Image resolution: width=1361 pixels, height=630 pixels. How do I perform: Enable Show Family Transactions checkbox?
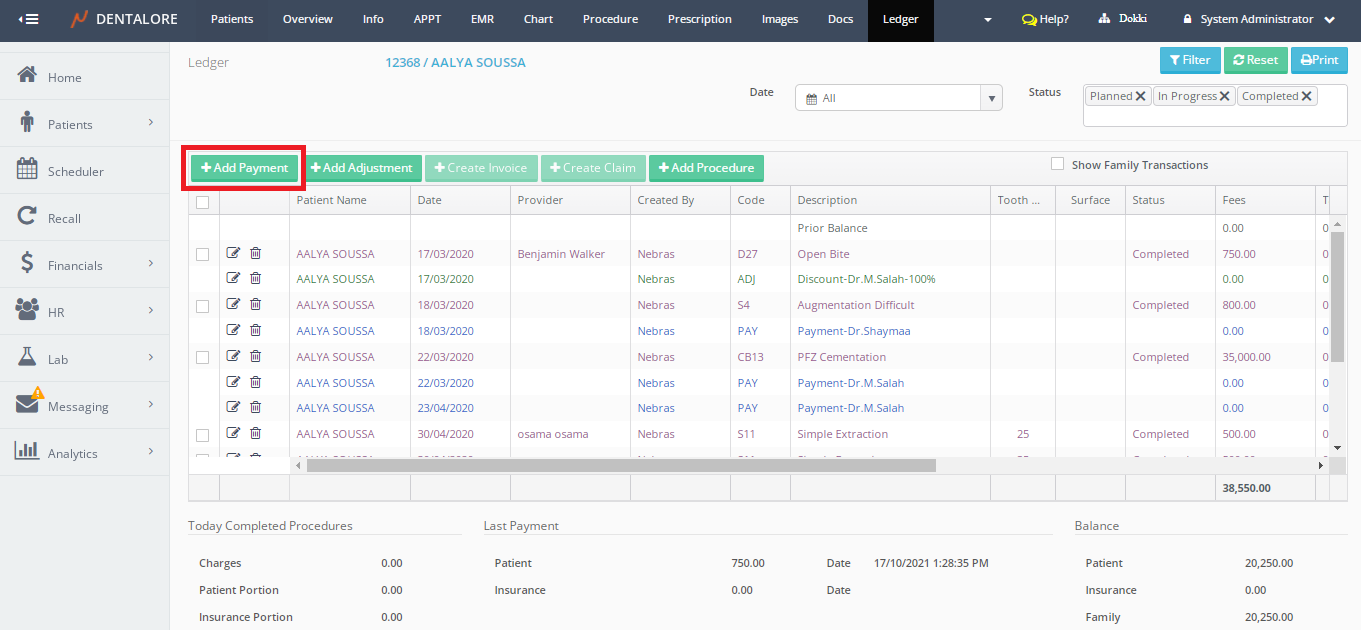[1057, 164]
